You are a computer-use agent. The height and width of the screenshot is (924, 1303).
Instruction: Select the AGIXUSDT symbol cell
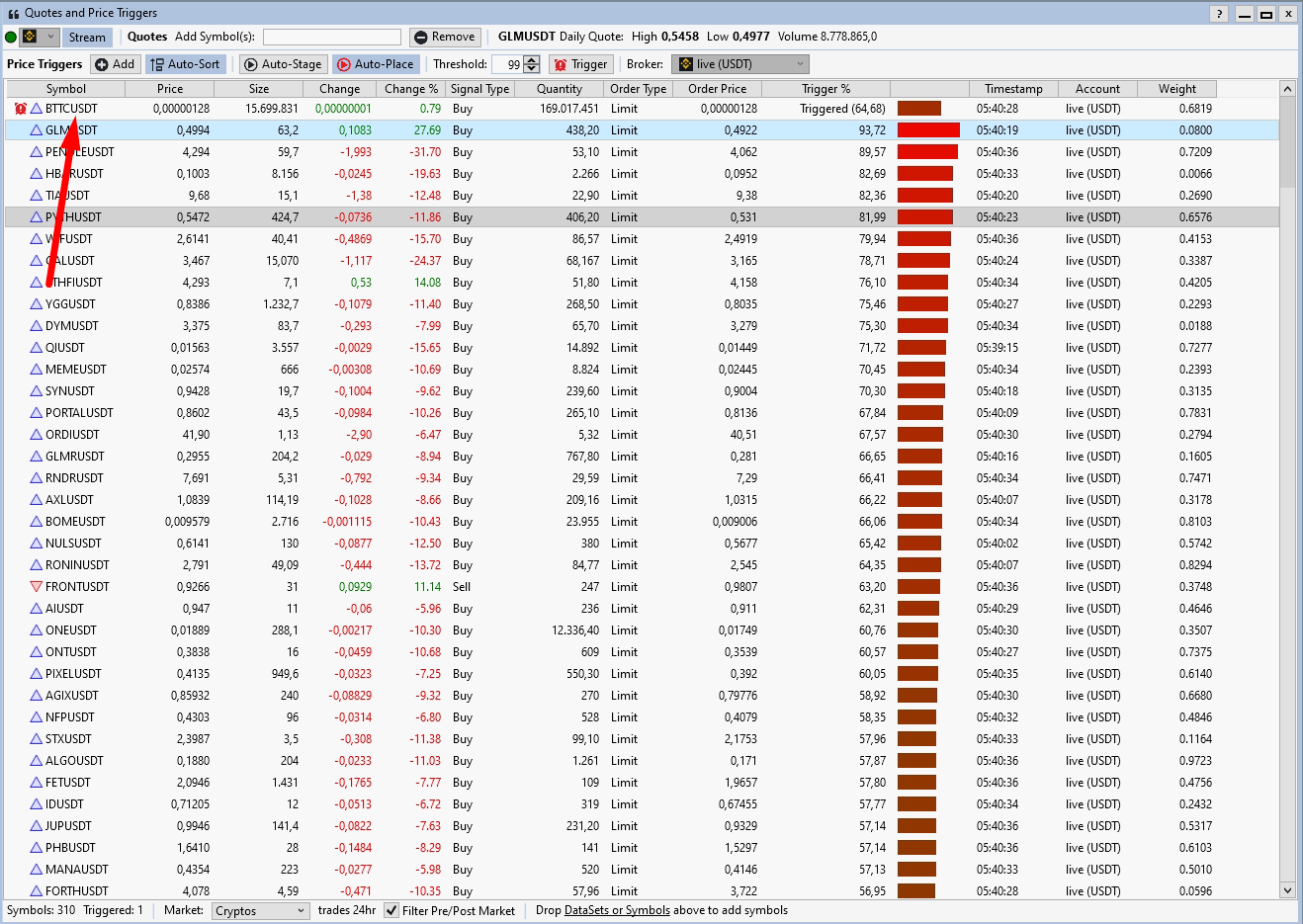pos(72,696)
